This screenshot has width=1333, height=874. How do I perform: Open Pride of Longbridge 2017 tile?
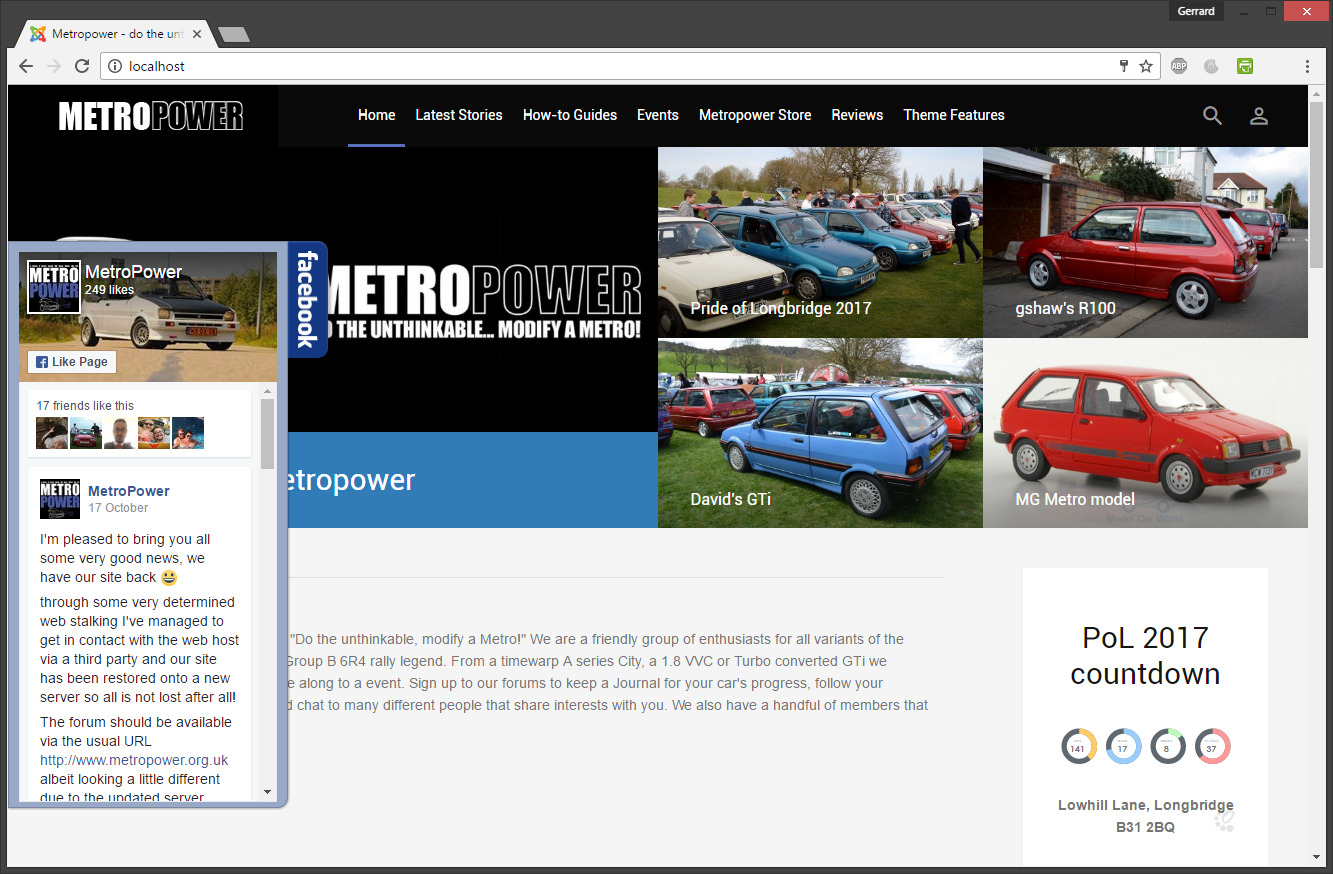tap(820, 242)
